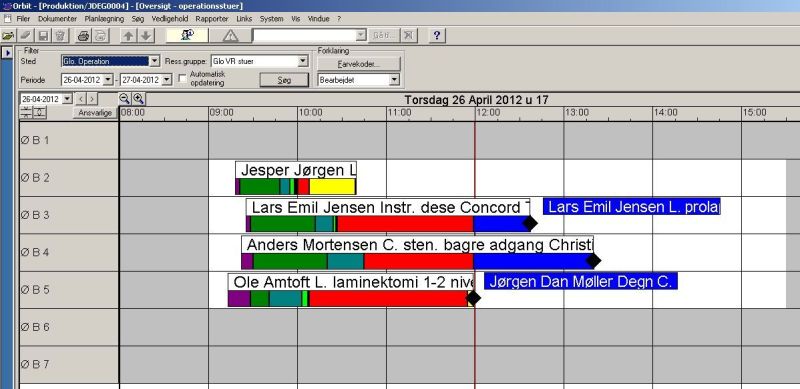
Task: Open the System menu
Action: click(x=271, y=19)
